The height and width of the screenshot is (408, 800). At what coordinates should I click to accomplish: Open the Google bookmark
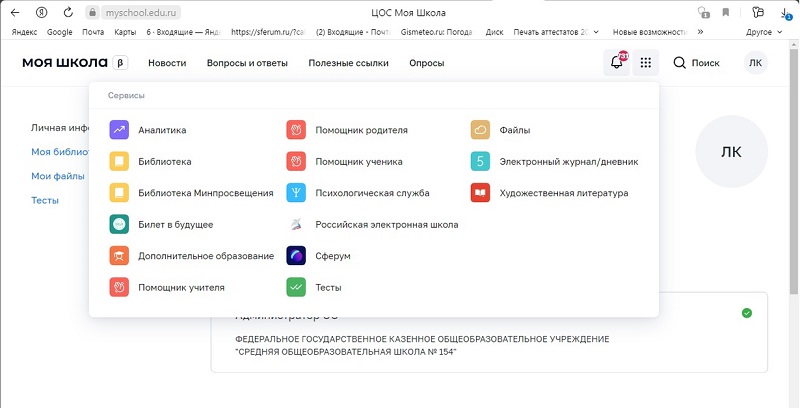(60, 32)
